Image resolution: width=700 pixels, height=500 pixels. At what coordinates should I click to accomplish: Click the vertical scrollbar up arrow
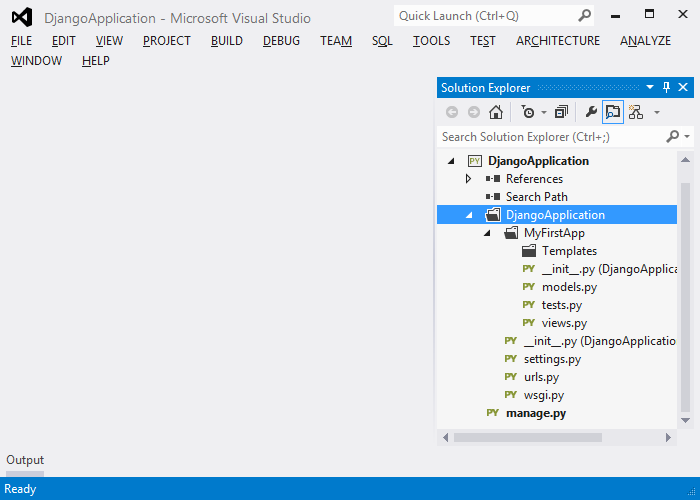tap(685, 160)
